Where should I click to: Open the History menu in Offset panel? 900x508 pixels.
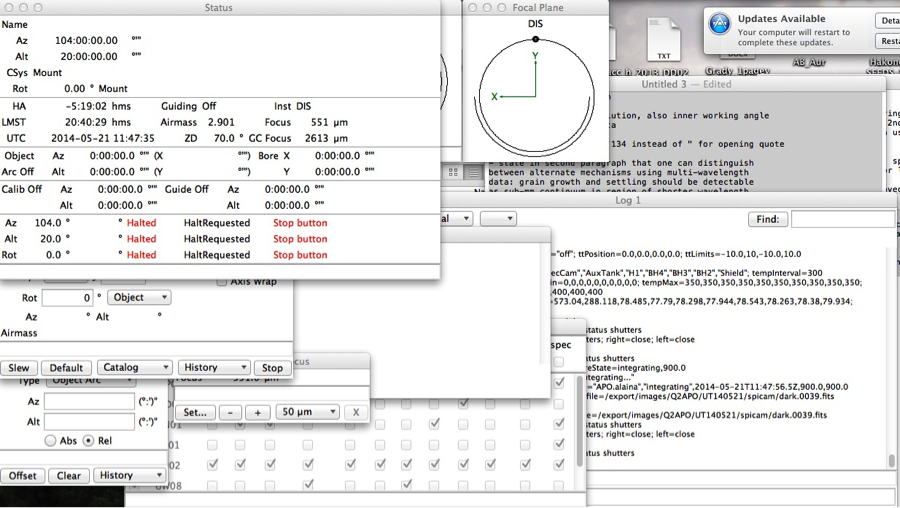click(129, 476)
